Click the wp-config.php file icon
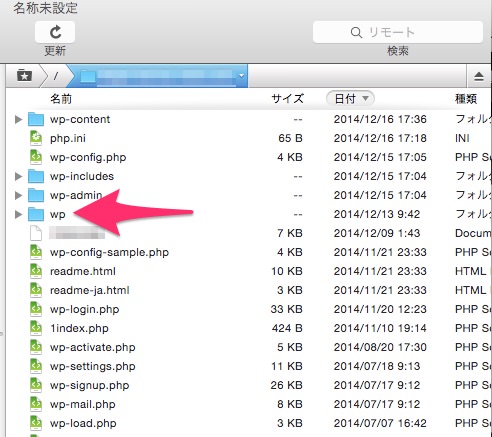 pyautogui.click(x=36, y=157)
